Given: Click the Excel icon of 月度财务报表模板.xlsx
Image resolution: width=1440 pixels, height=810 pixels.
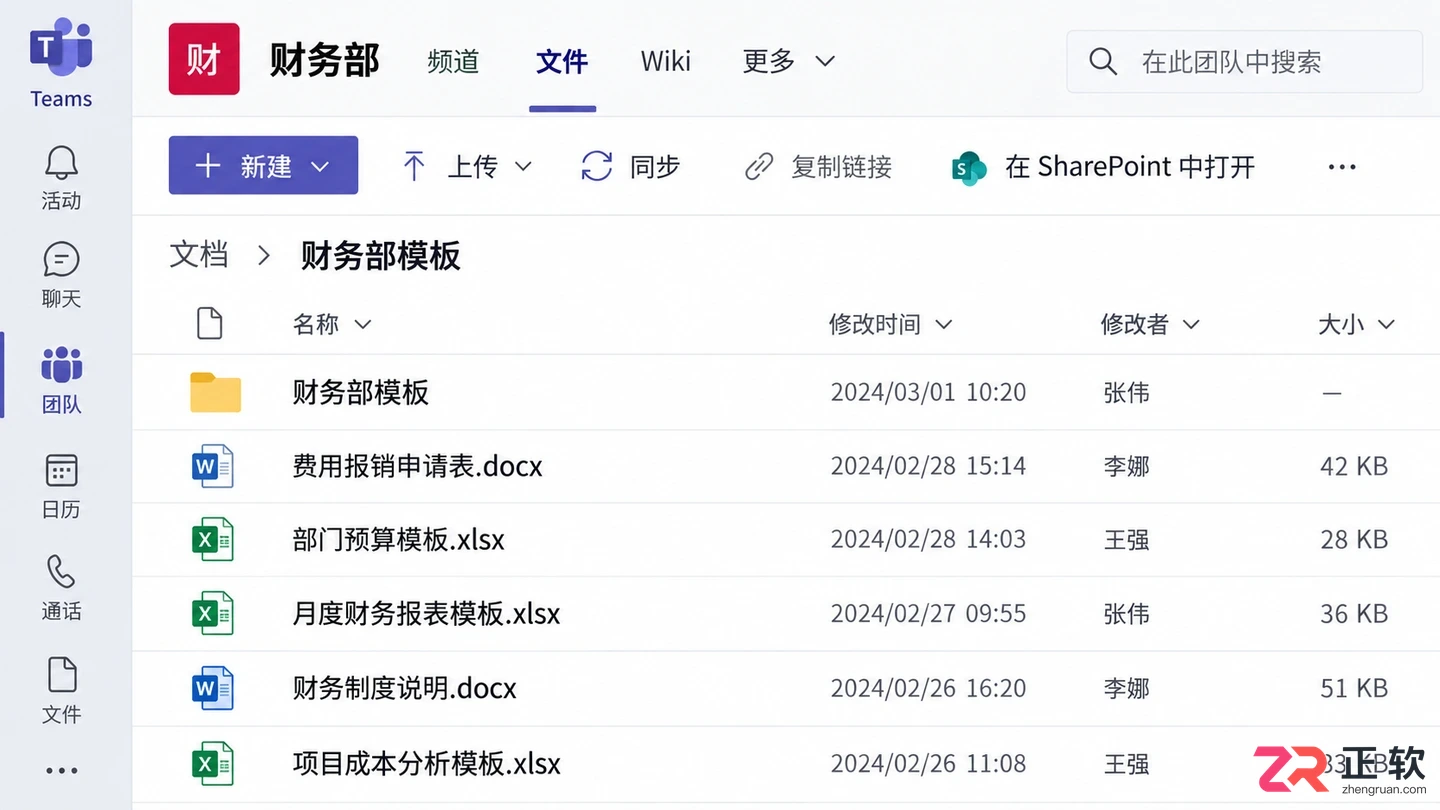Looking at the screenshot, I should pos(212,613).
